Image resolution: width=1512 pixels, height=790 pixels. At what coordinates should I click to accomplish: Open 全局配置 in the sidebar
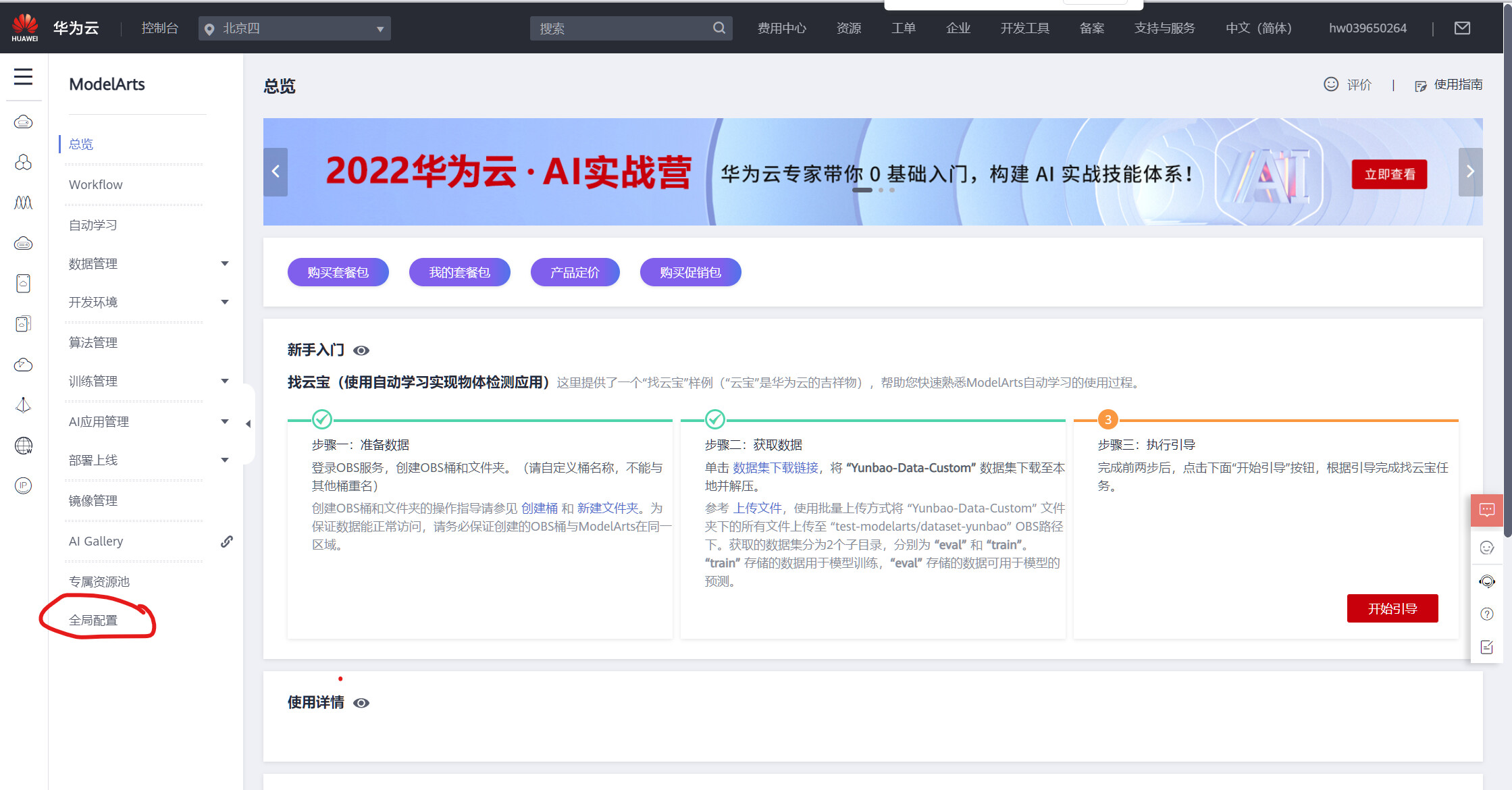point(93,621)
